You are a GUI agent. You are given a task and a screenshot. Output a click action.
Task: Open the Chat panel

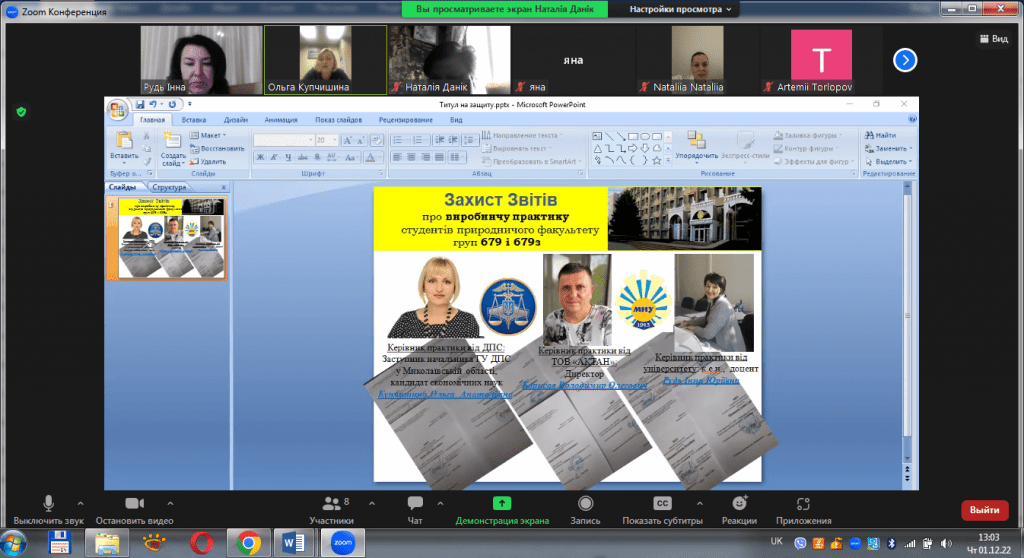(x=415, y=508)
